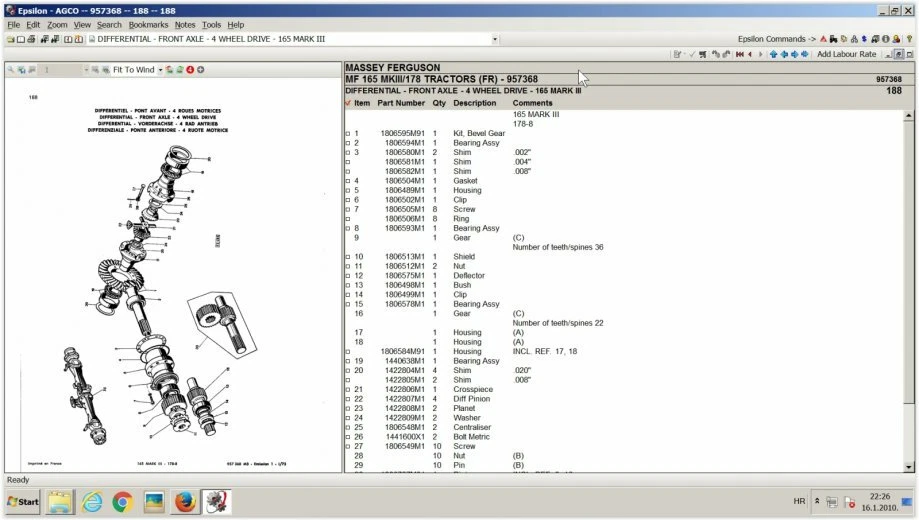Image resolution: width=919 pixels, height=520 pixels.
Task: Tick the box for item 2 Bearing Assy
Action: (348, 143)
